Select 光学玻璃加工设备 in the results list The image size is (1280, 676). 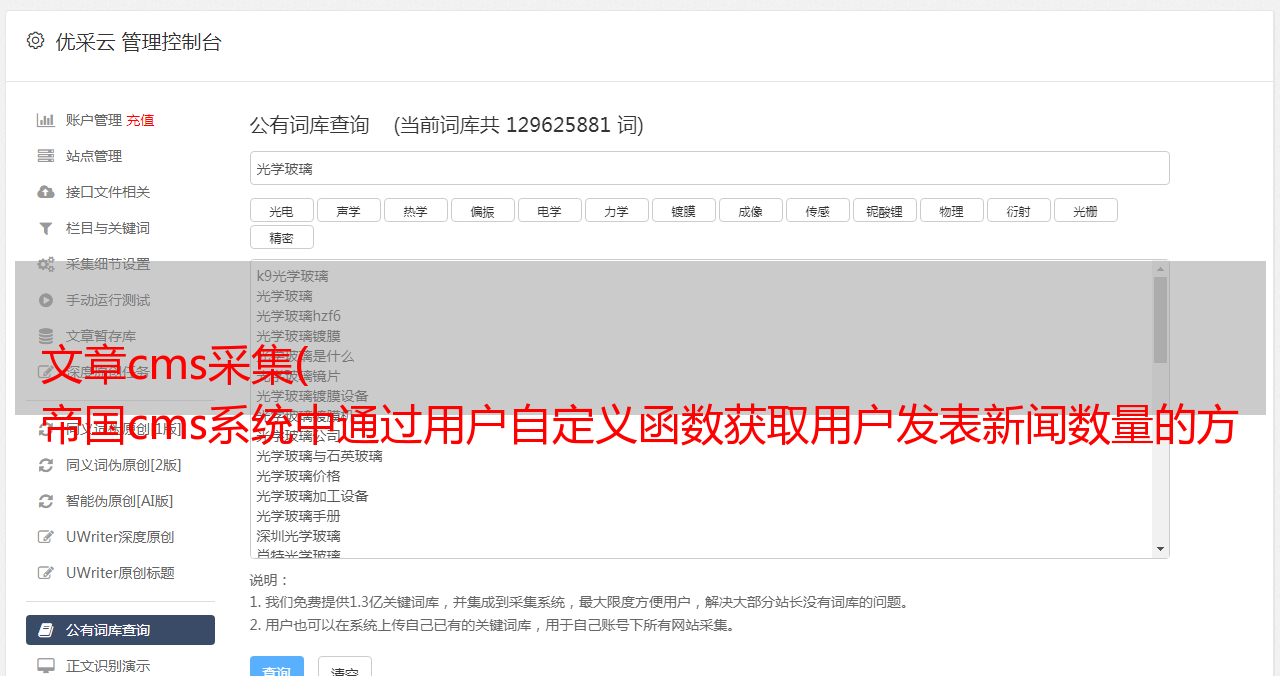(312, 496)
